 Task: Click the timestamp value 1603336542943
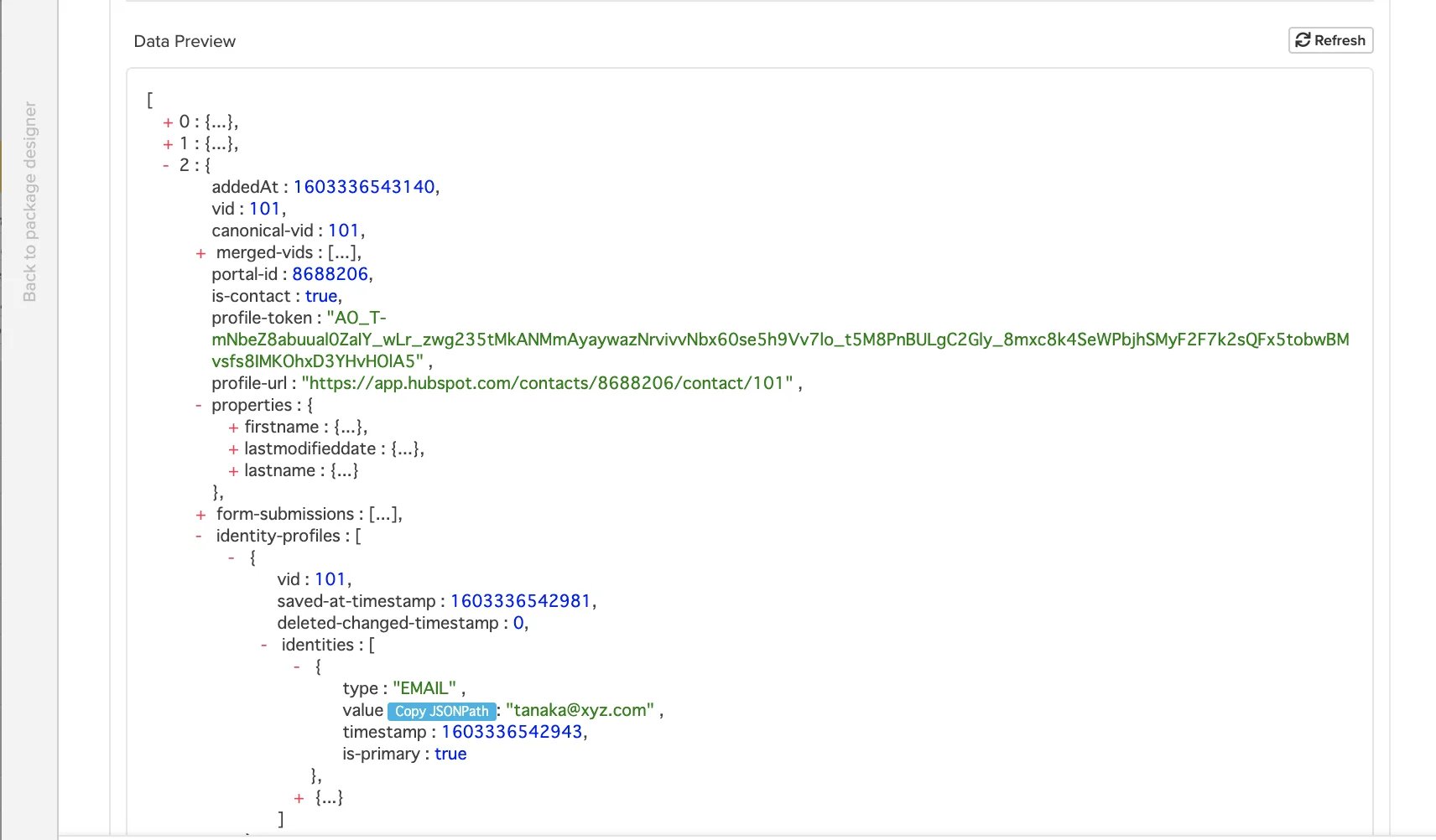pyautogui.click(x=512, y=732)
